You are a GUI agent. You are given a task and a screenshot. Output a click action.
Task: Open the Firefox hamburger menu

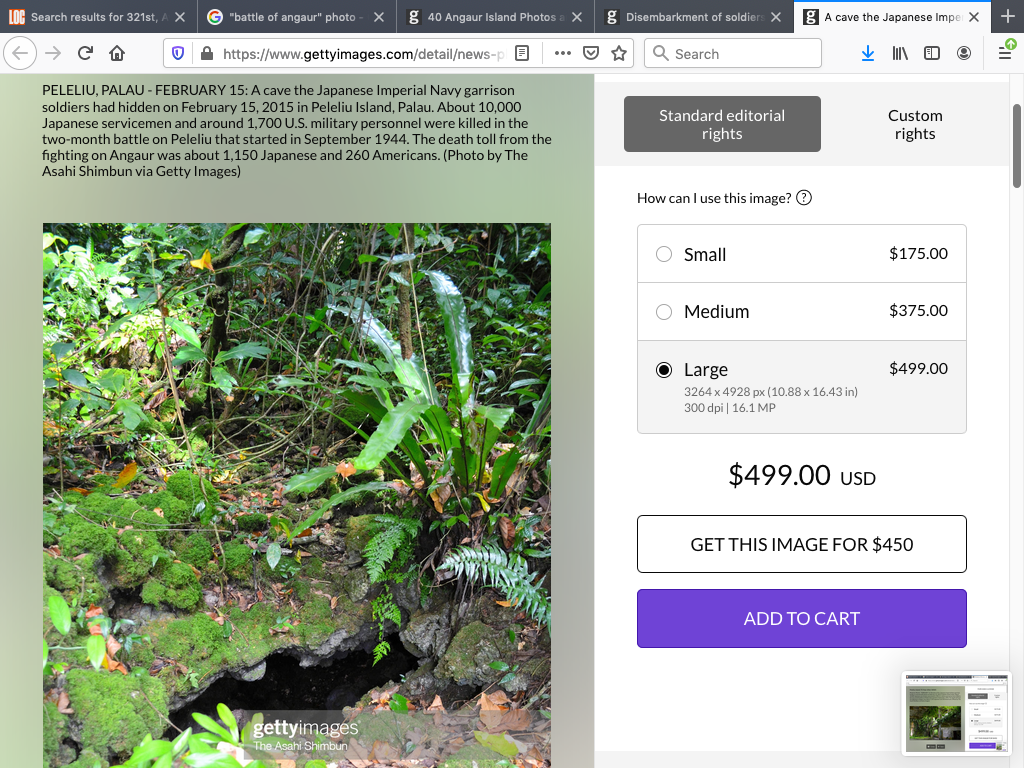(x=1004, y=53)
